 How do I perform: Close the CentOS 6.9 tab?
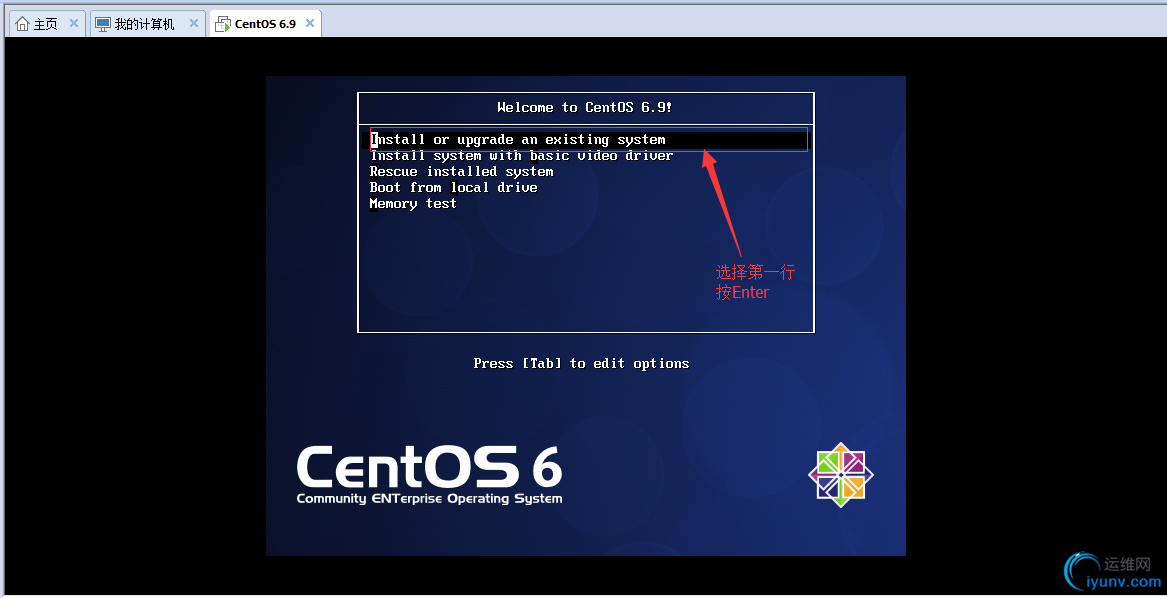tap(310, 23)
